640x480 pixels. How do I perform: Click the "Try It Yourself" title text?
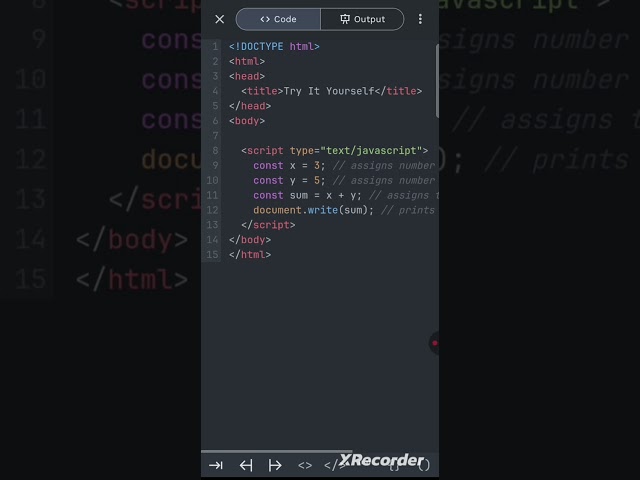329,91
